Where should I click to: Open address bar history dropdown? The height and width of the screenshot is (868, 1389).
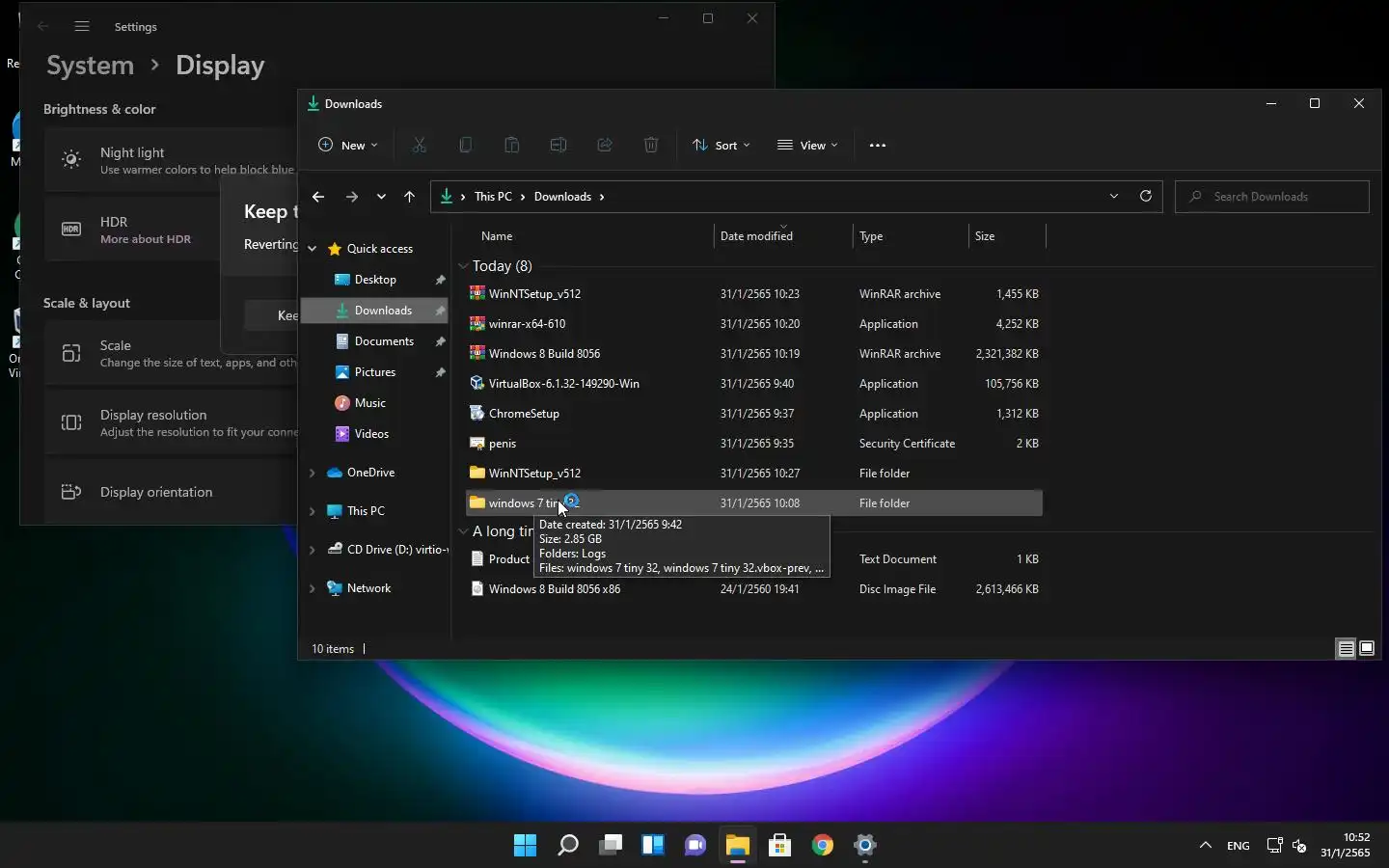point(1114,196)
